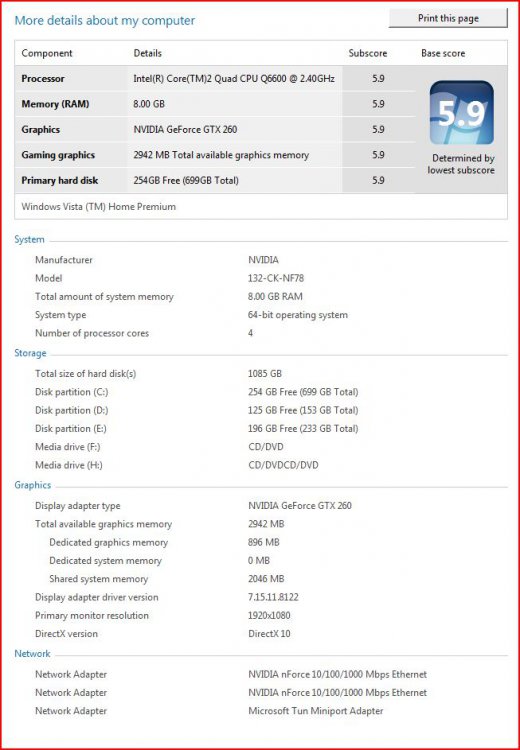This screenshot has width=520, height=750.
Task: Click the Network section heading
Action: coord(32,653)
